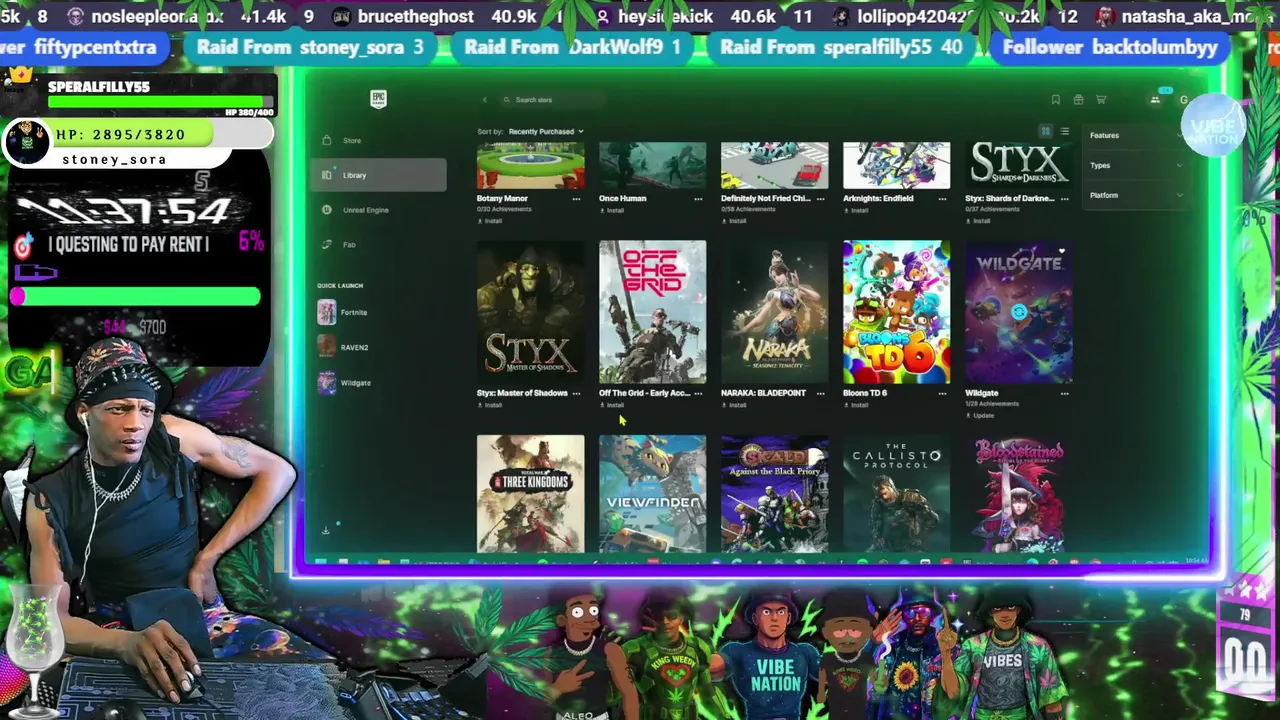
Task: Update Wildgate
Action: pos(979,416)
